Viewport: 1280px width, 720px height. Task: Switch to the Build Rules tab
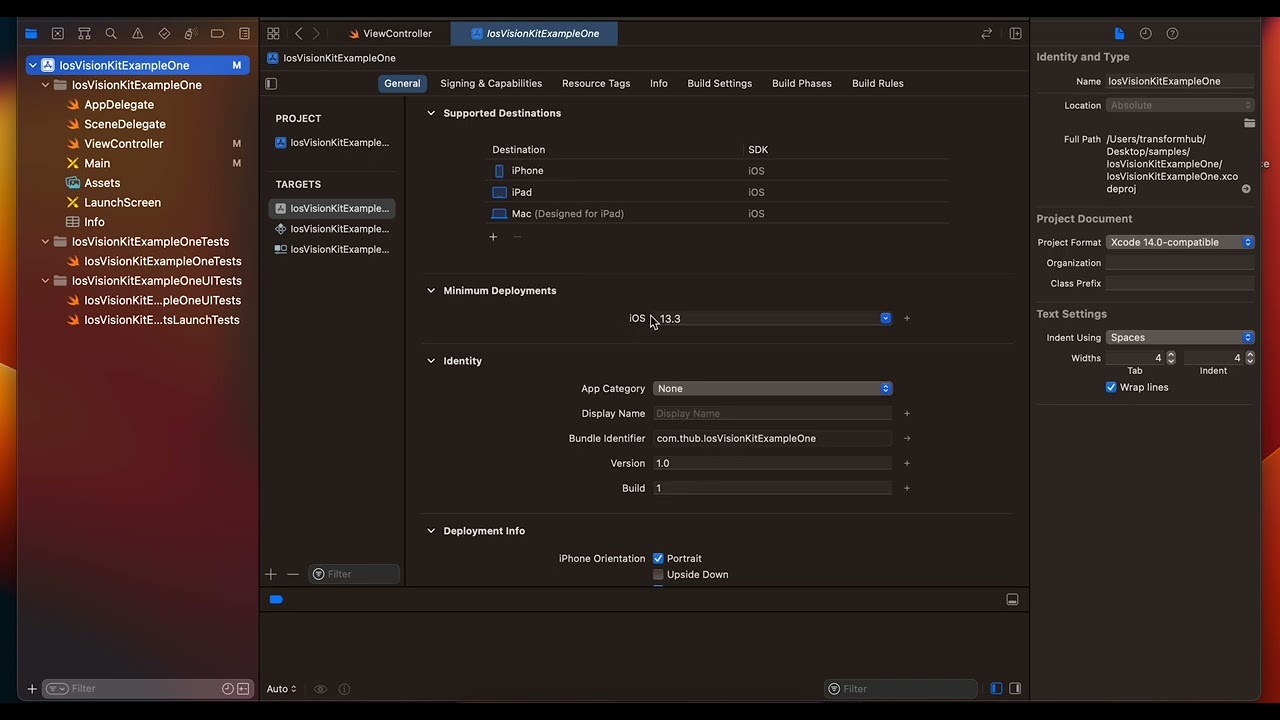877,83
